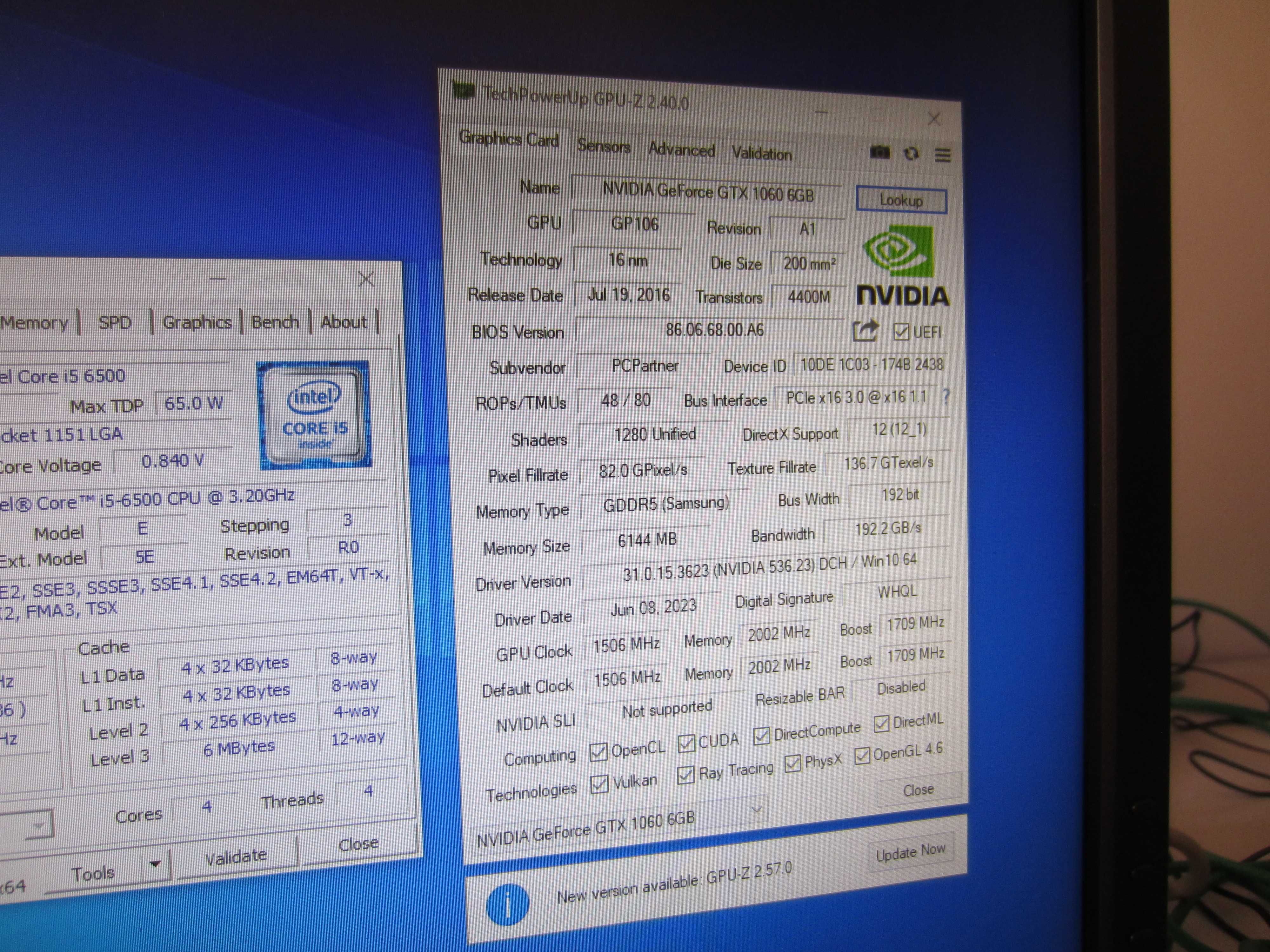Toggle the Vulkan checkbox

[599, 784]
